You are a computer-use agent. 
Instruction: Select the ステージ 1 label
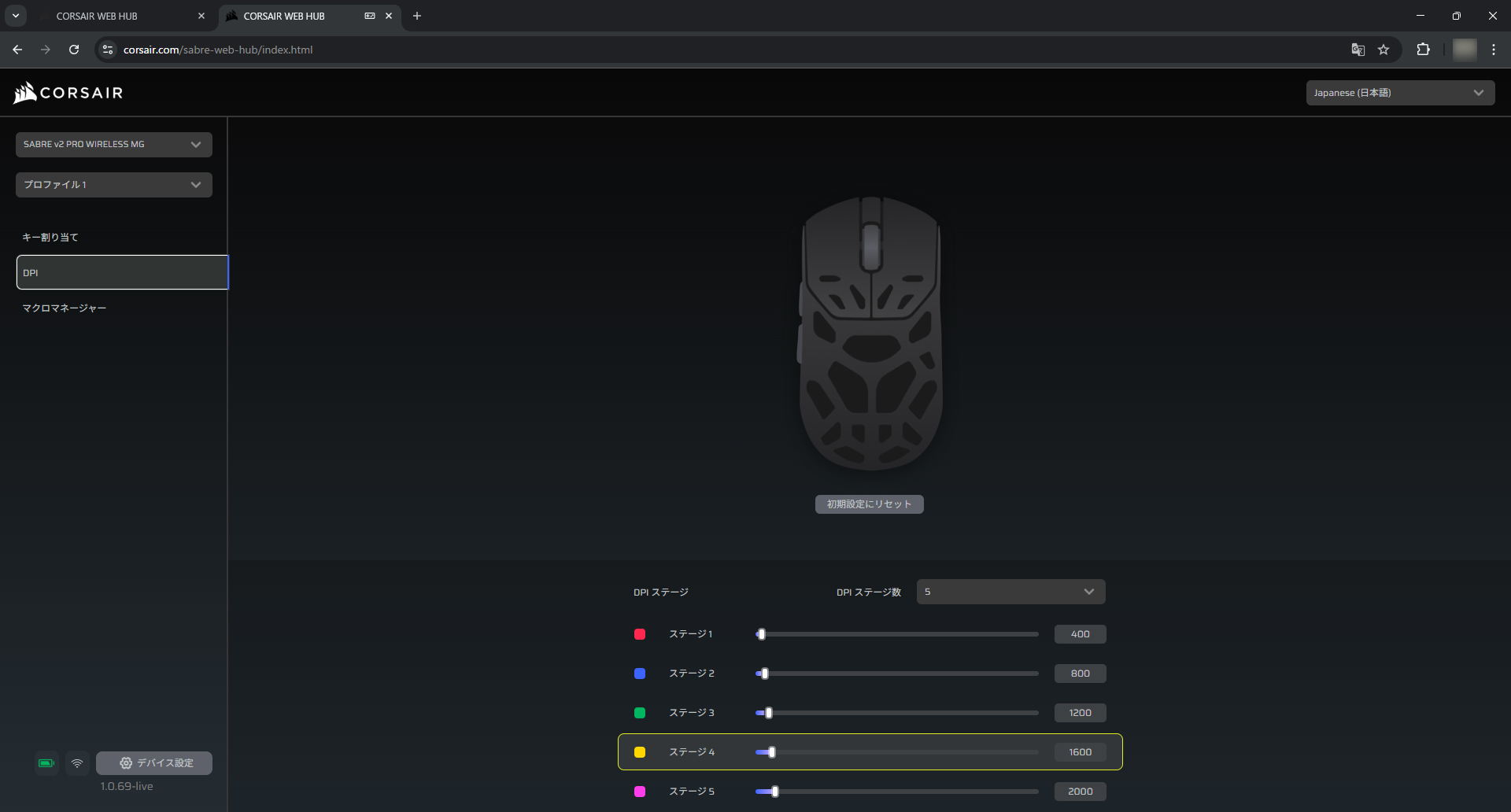[691, 634]
